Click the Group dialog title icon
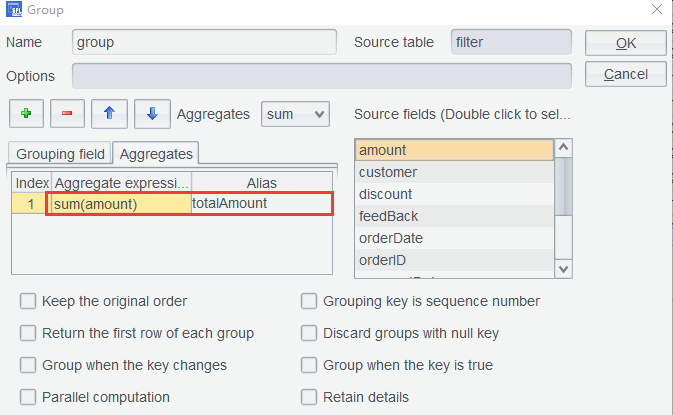 [x=12, y=11]
